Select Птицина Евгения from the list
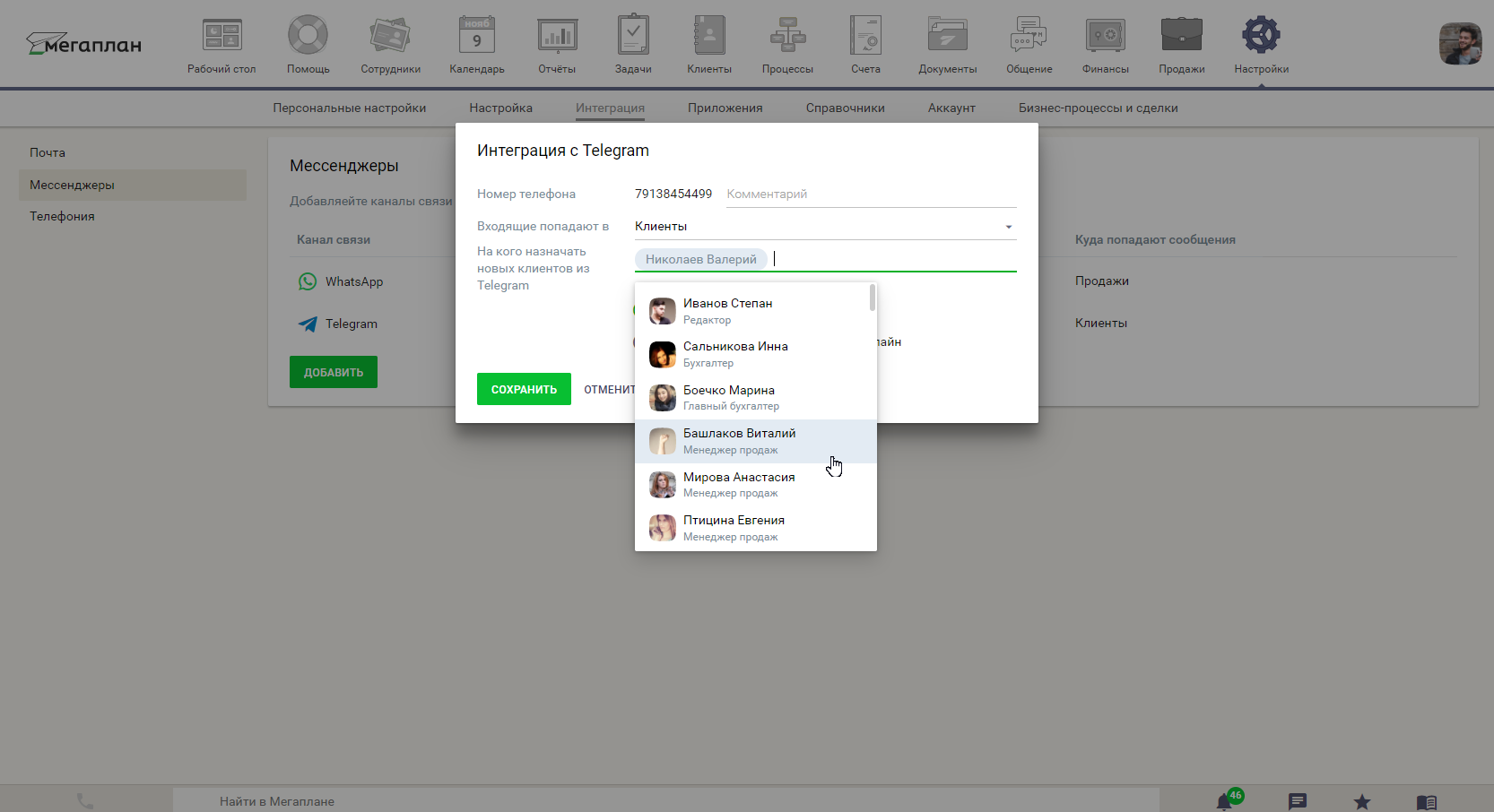Image resolution: width=1494 pixels, height=812 pixels. tap(755, 528)
